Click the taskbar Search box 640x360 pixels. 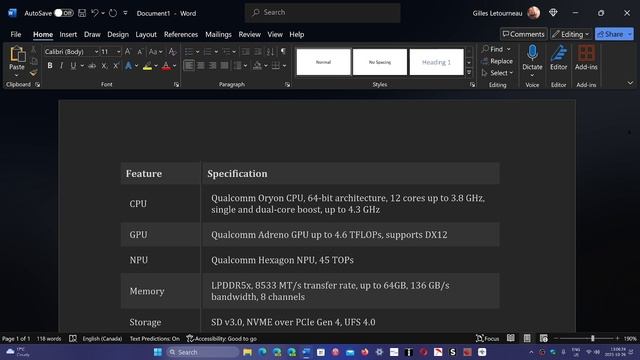(x=203, y=352)
